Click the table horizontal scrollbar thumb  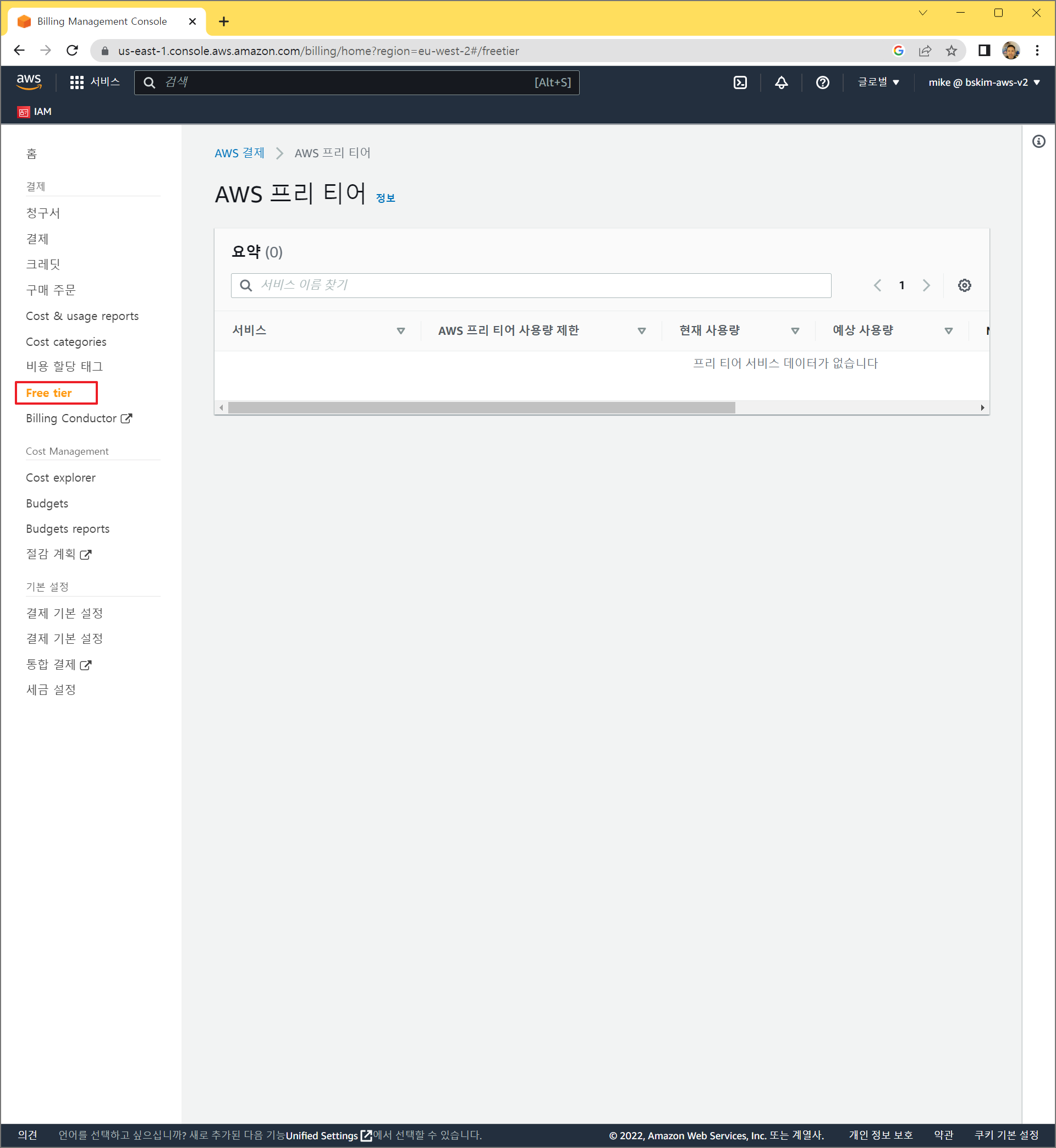(x=481, y=407)
